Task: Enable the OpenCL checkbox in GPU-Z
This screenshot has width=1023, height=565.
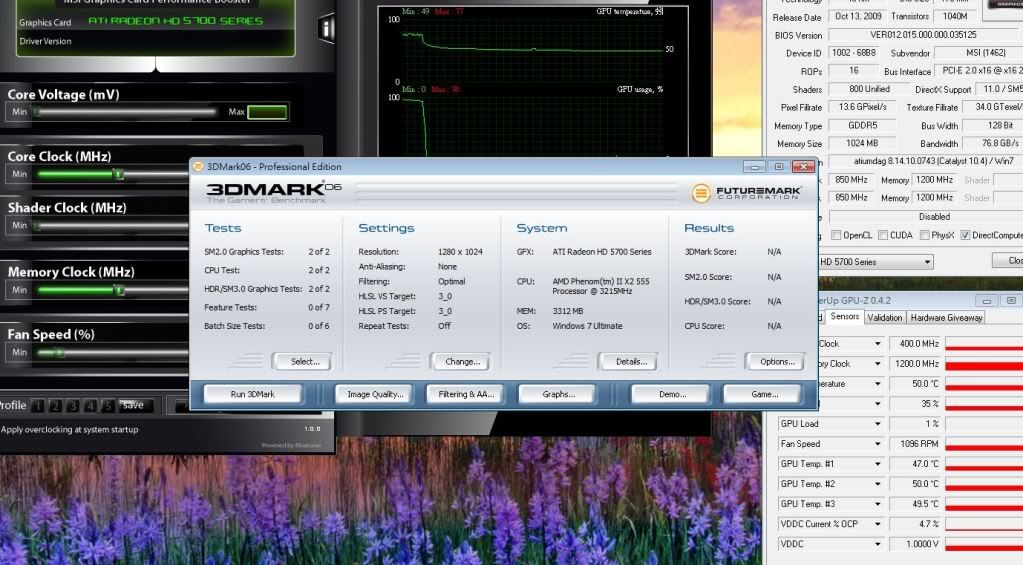Action: (836, 235)
